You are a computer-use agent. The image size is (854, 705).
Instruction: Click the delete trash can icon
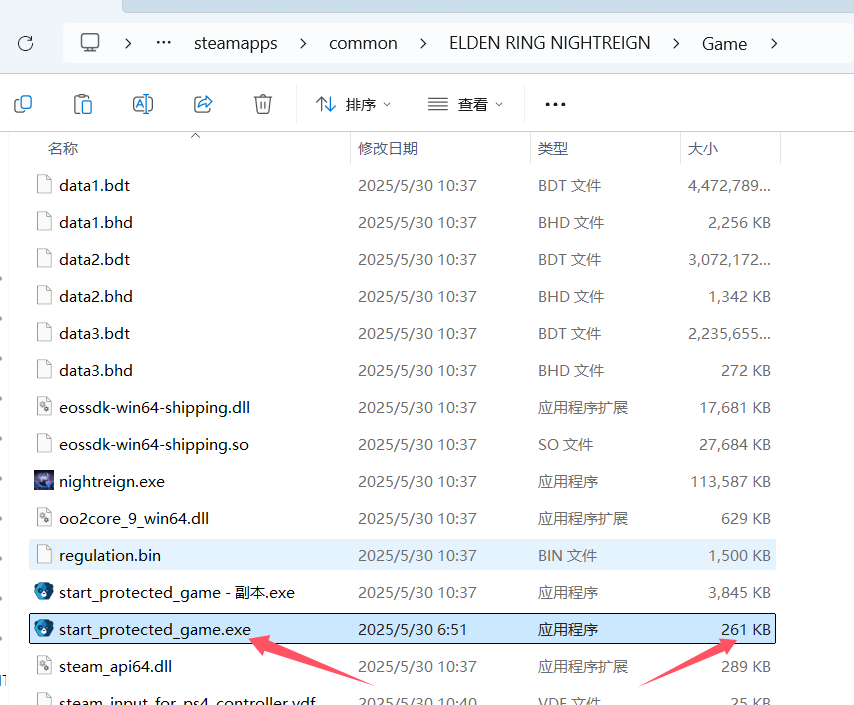pos(263,104)
